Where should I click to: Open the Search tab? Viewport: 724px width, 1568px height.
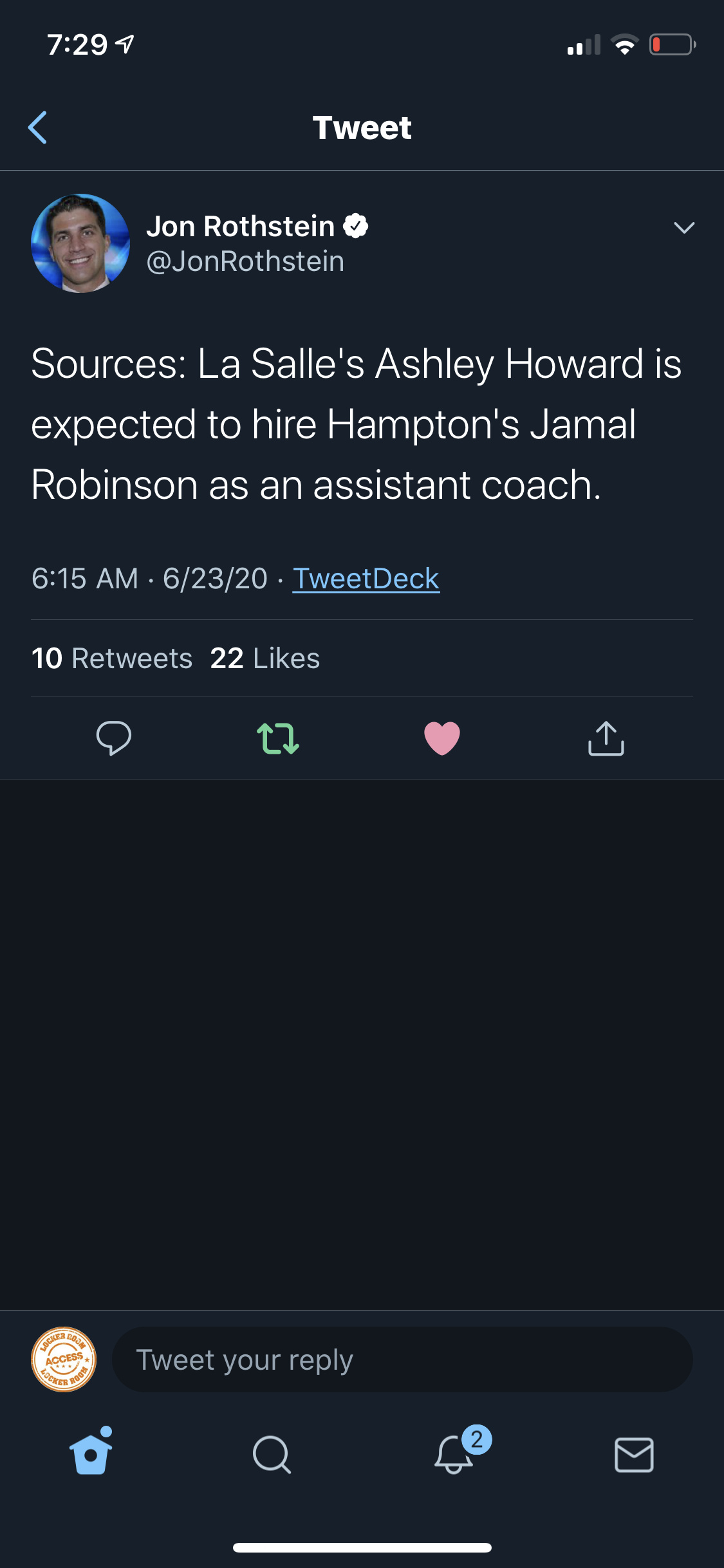click(x=272, y=1455)
